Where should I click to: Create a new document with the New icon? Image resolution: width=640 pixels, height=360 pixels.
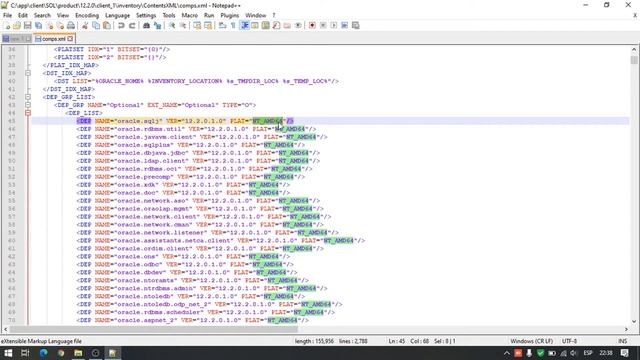pos(7,25)
